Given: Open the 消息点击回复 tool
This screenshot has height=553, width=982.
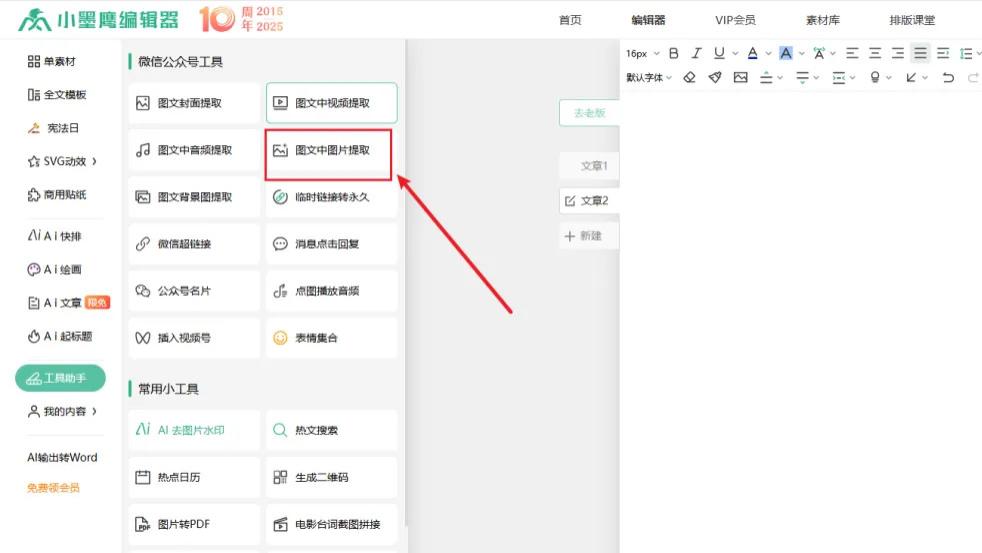Looking at the screenshot, I should click(332, 244).
